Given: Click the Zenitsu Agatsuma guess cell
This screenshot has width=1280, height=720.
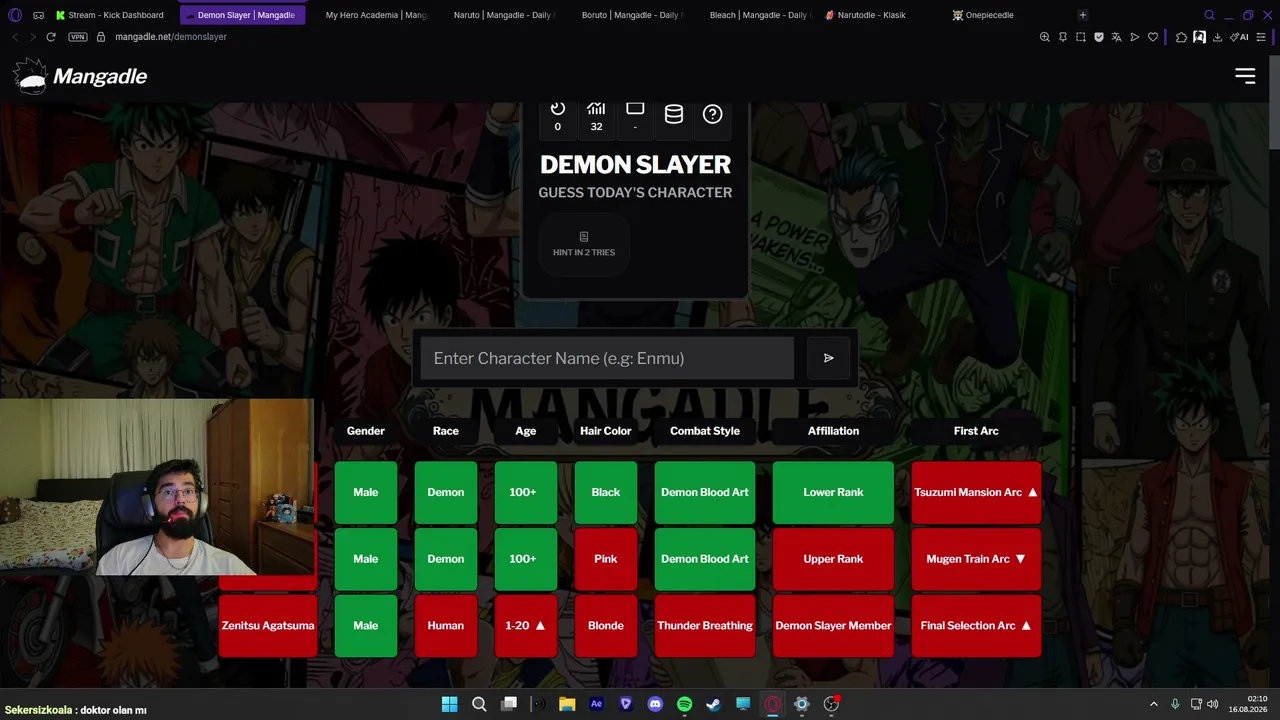Looking at the screenshot, I should [x=268, y=626].
